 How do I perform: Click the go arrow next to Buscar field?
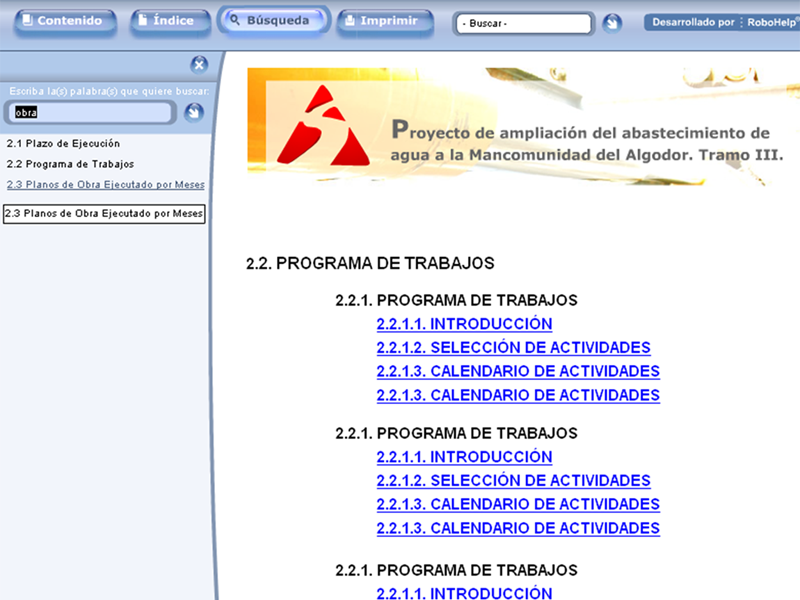[x=612, y=23]
